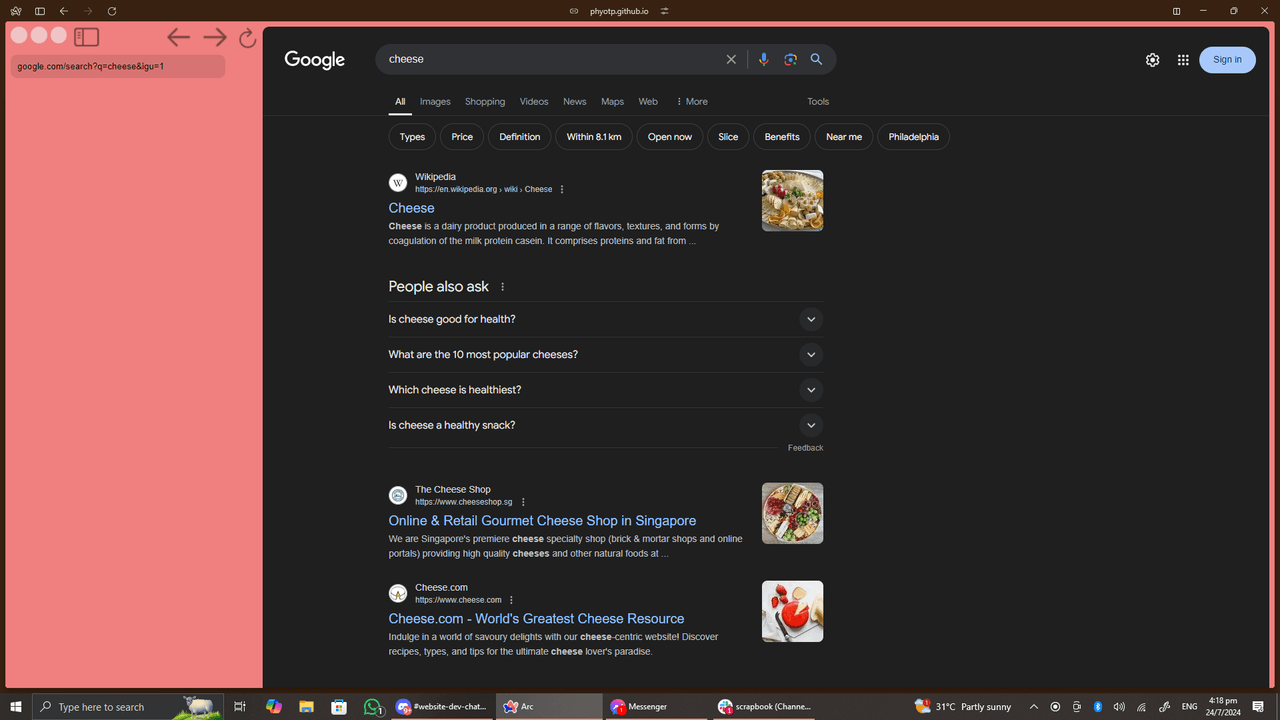Expand "Is cheese a healthy snack?"
This screenshot has height=720, width=1280.
810,425
